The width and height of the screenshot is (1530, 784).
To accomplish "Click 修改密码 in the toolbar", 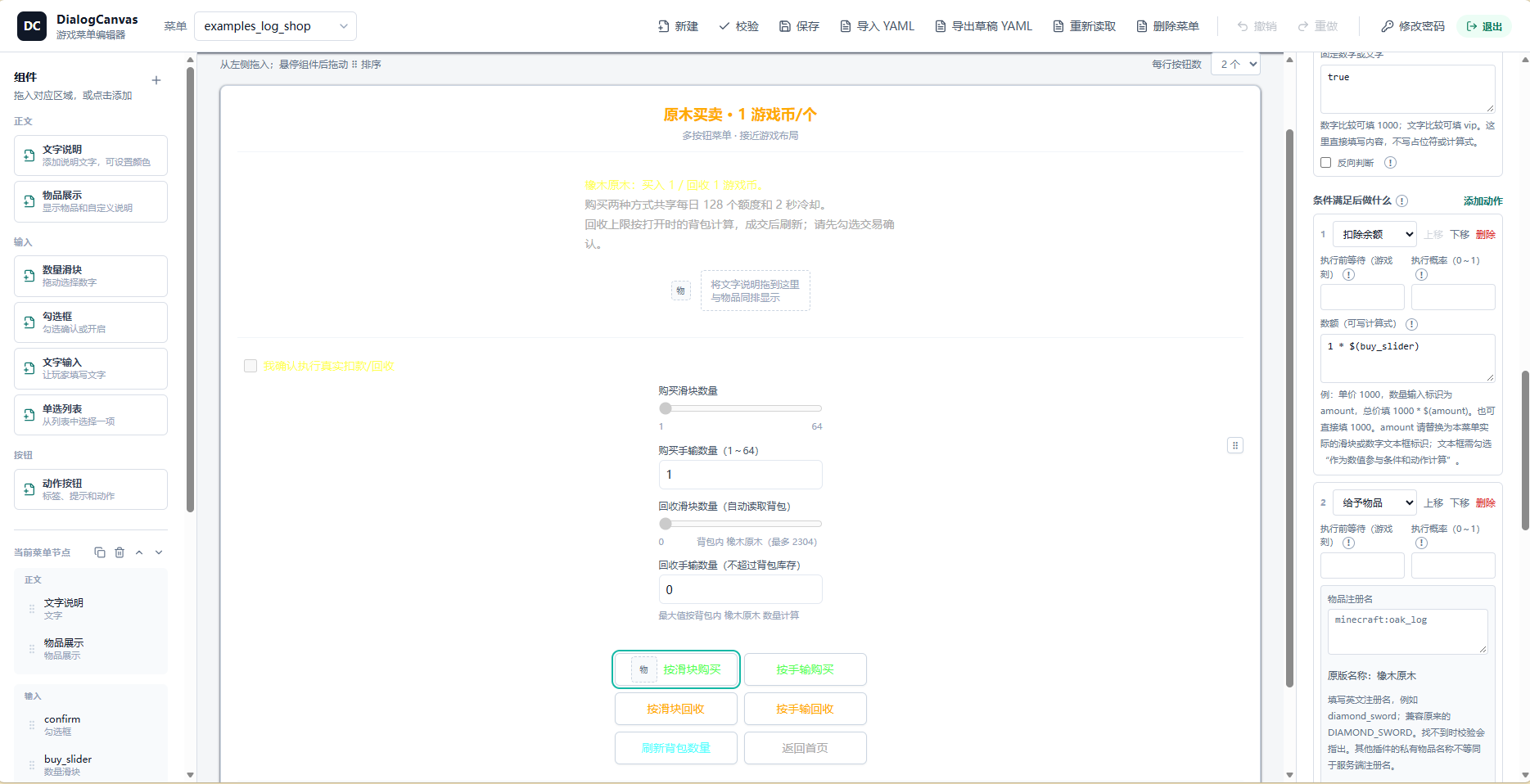I will tap(1413, 26).
